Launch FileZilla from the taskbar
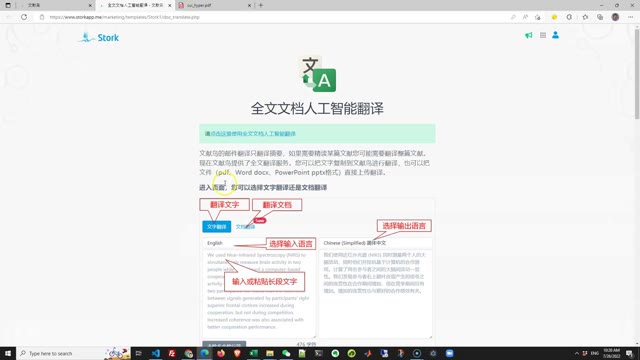640x360 pixels. point(172,353)
